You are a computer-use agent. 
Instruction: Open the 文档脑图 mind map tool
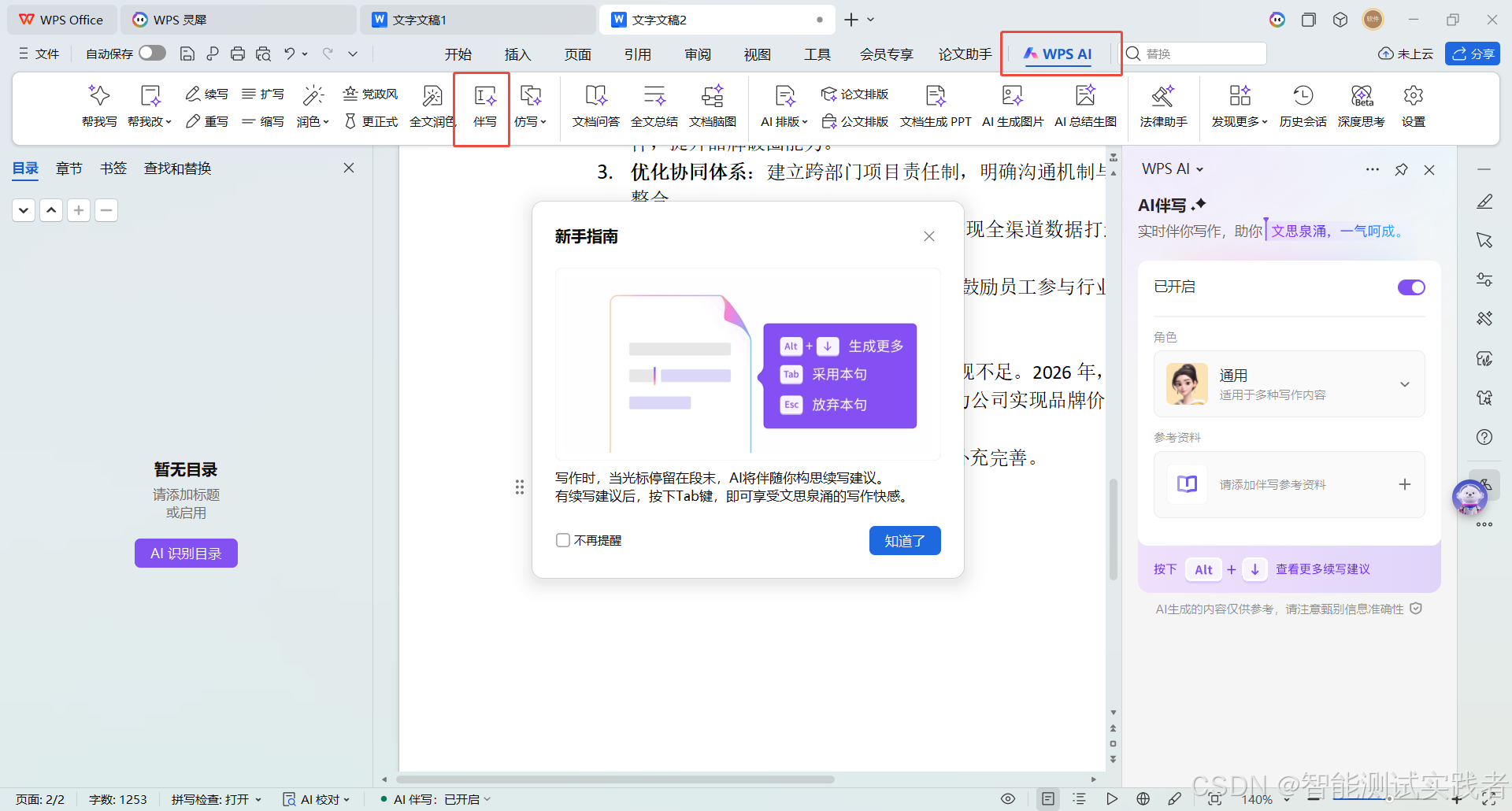click(711, 106)
